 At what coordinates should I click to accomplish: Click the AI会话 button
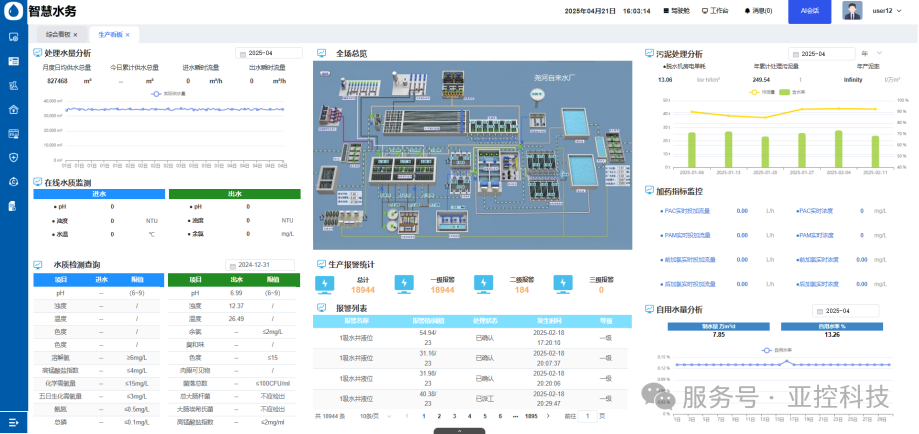coord(809,11)
